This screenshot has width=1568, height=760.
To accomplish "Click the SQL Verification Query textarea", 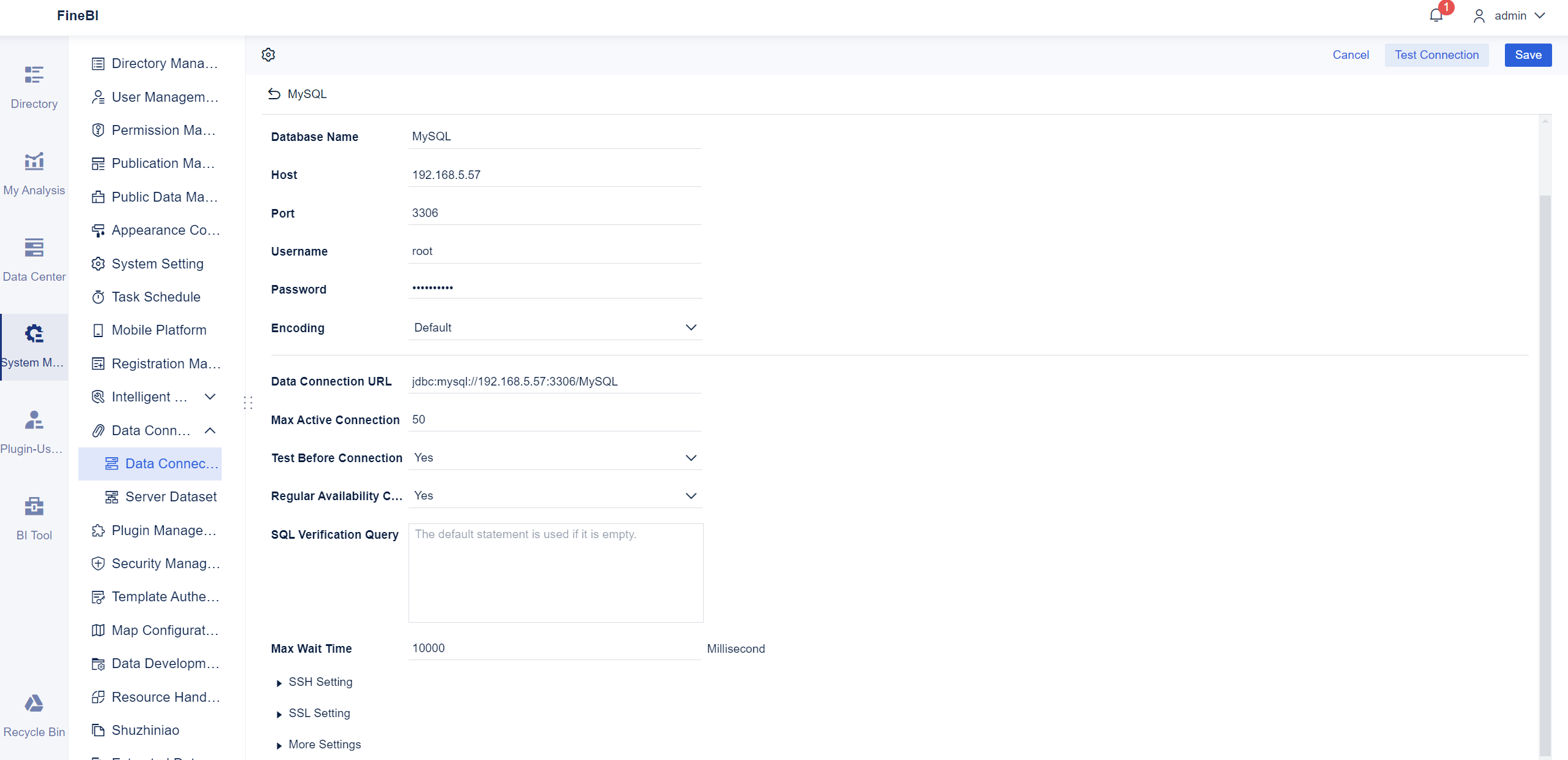I will pos(556,573).
